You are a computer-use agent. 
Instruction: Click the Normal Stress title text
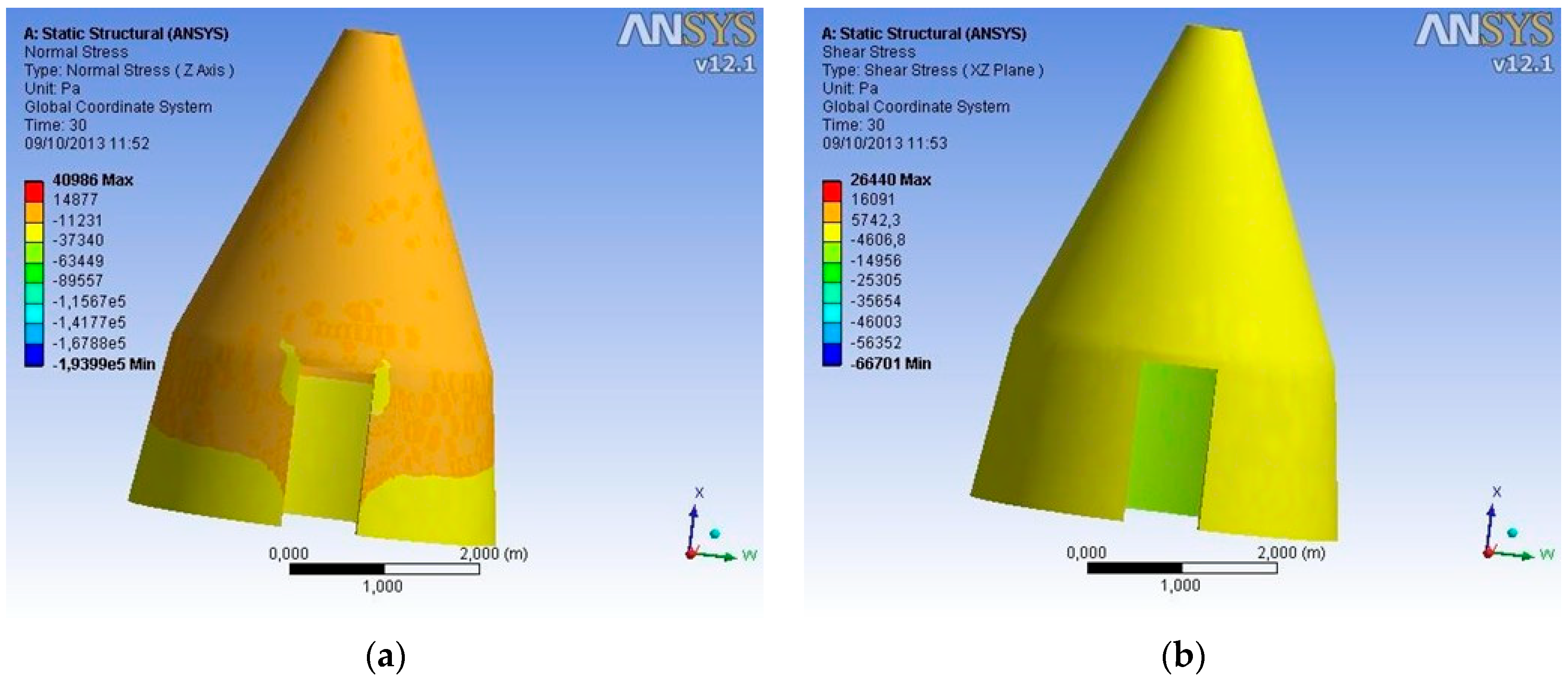coord(76,52)
